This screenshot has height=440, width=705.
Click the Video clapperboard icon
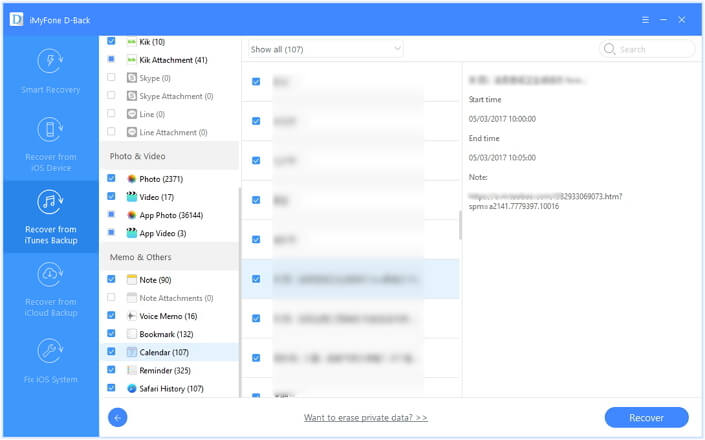click(131, 197)
